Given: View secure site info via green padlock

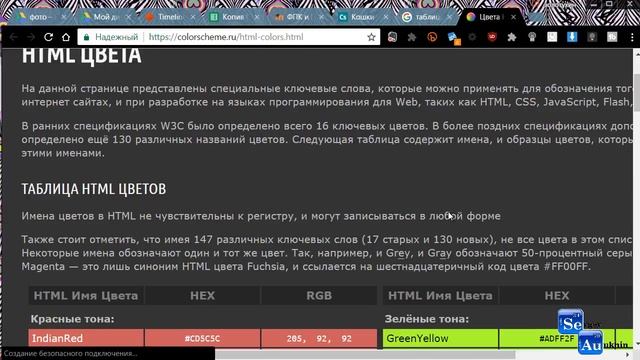Looking at the screenshot, I should 87,37.
